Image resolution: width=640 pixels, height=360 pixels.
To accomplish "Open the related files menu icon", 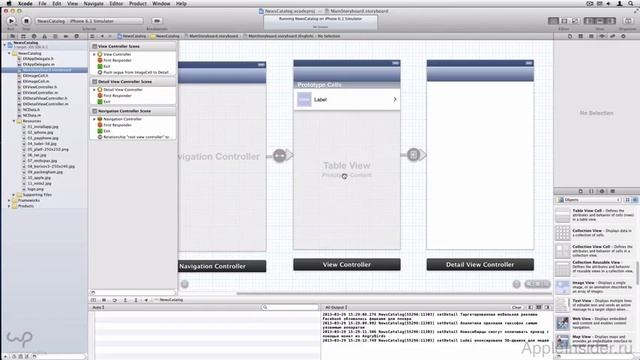I will (x=93, y=36).
